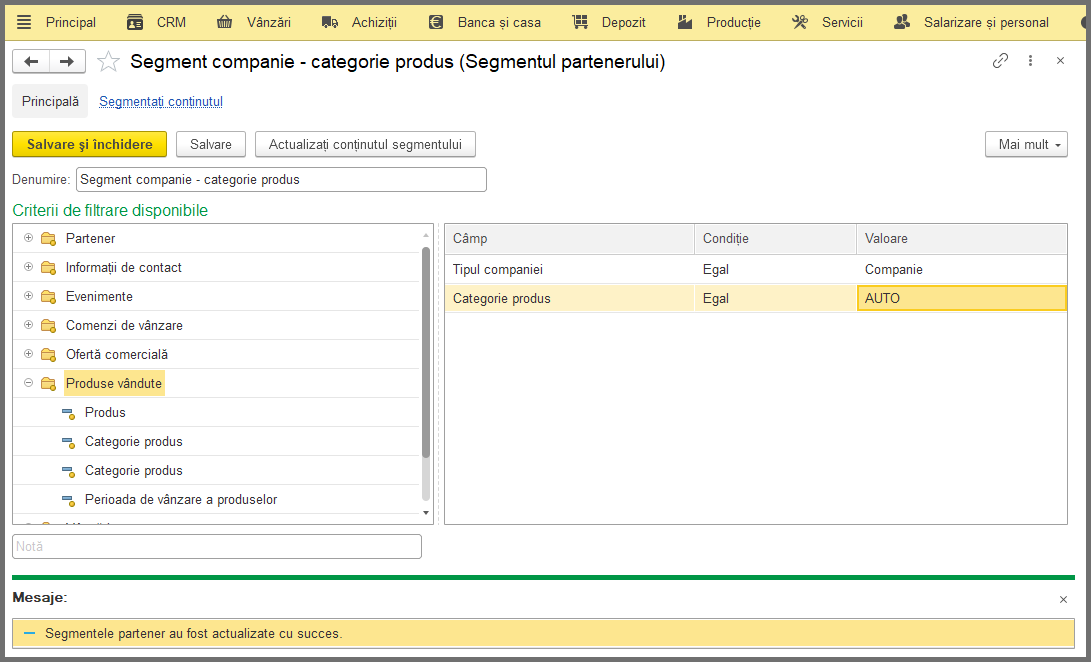Screen dimensions: 1091x662
Task: Click the Notă input field
Action: pyautogui.click(x=217, y=546)
